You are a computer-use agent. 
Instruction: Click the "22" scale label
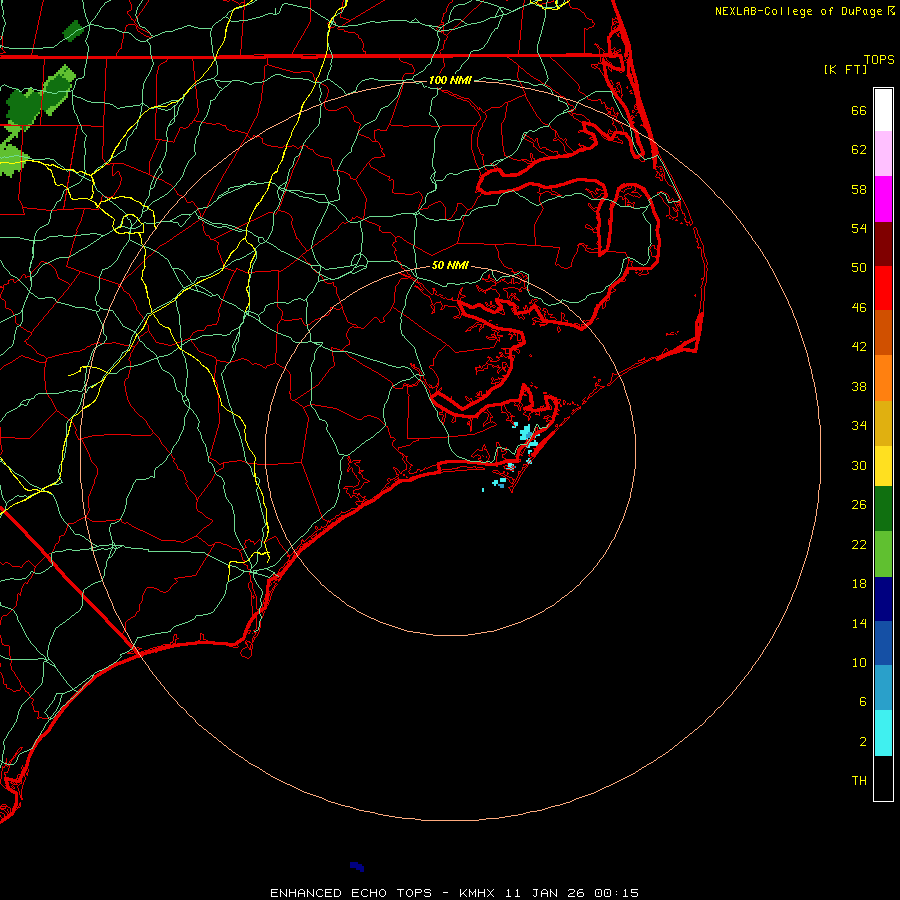pos(859,544)
